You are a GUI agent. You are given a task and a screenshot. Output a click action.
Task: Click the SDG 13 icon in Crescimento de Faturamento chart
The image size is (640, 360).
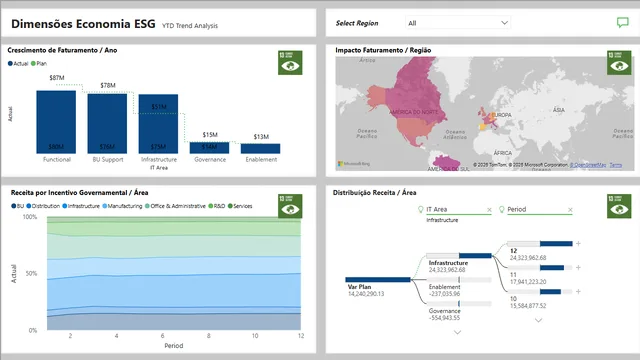[x=290, y=62]
